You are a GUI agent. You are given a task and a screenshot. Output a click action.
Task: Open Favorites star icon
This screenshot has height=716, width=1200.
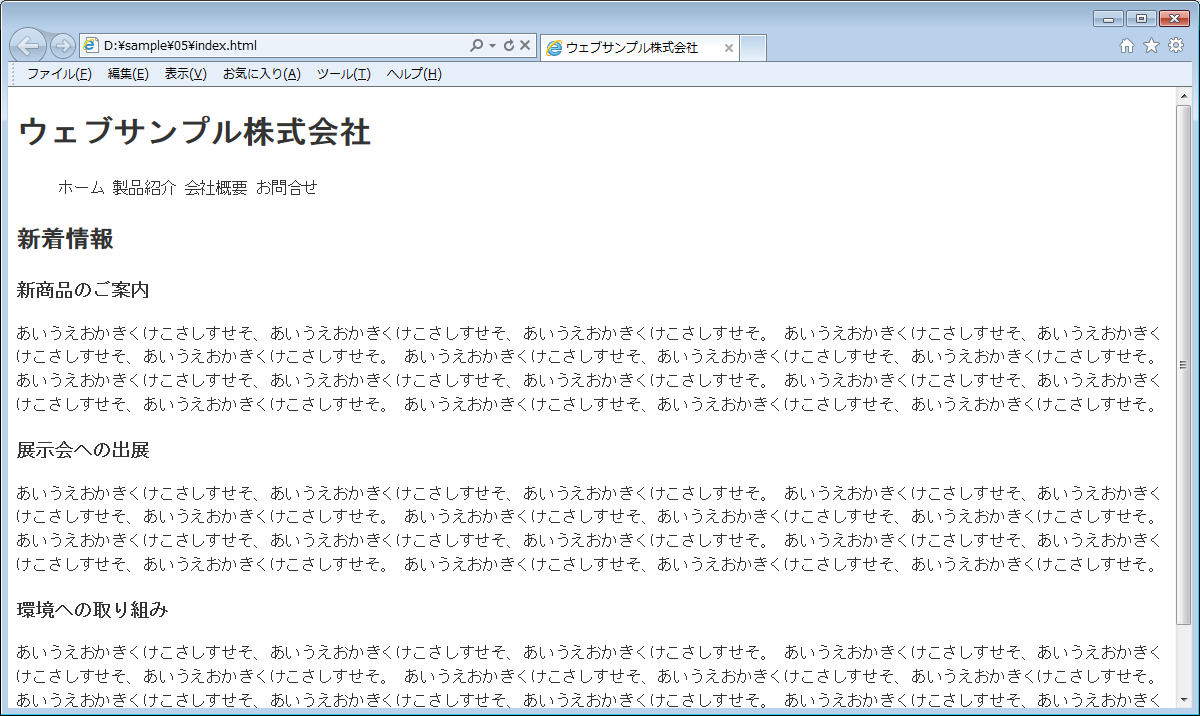coord(1151,45)
